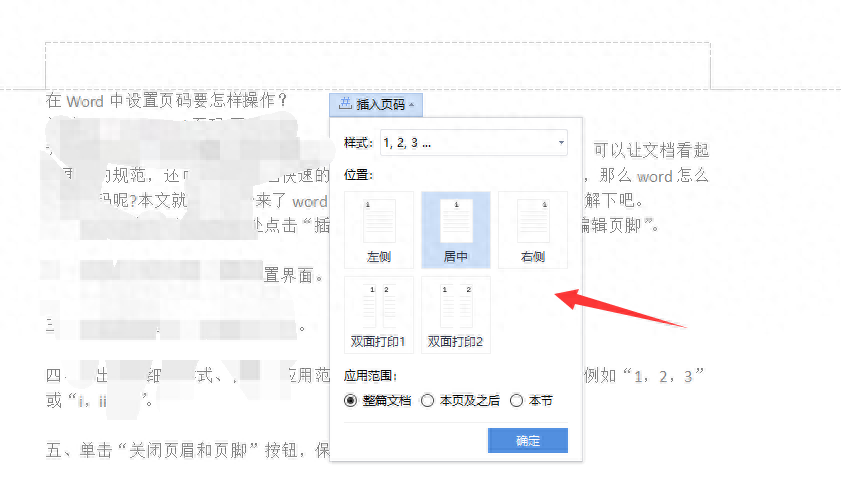The width and height of the screenshot is (841, 483).
Task: Open the 样式 number format dropdown
Action: point(474,143)
